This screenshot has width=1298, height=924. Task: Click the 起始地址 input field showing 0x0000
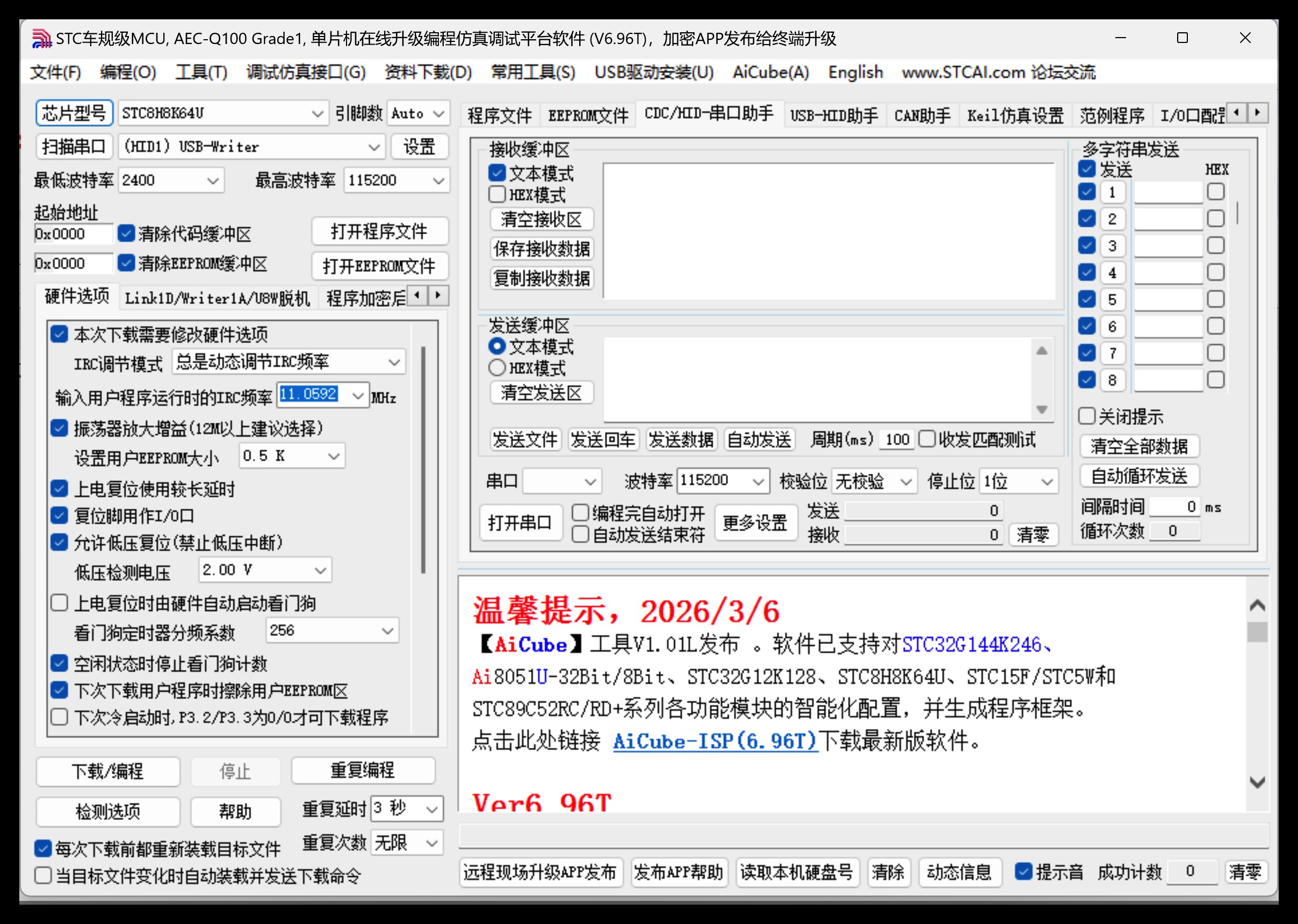(x=73, y=233)
